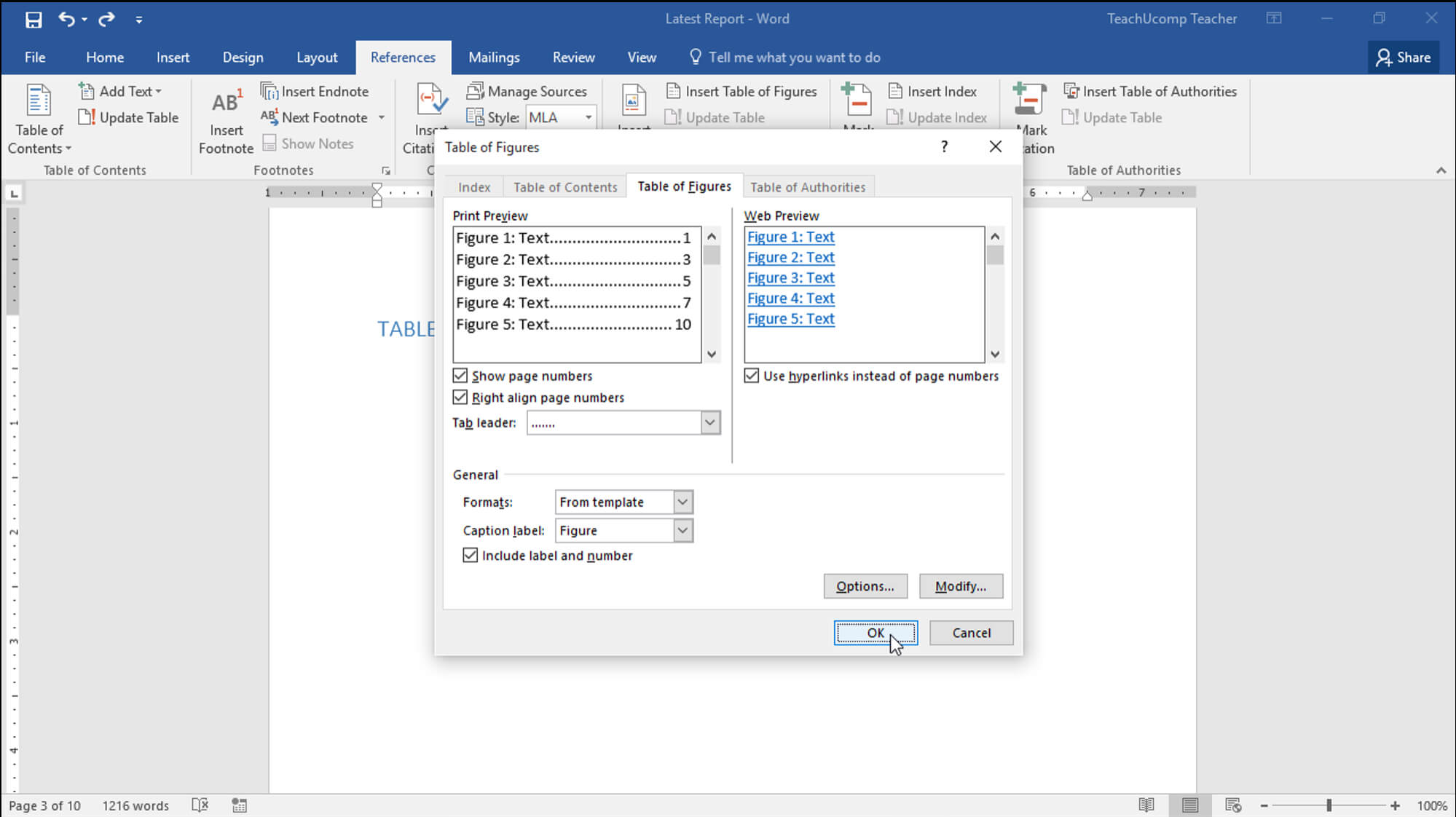Expand the Tab leader dropdown
The image size is (1456, 817).
[x=709, y=422]
